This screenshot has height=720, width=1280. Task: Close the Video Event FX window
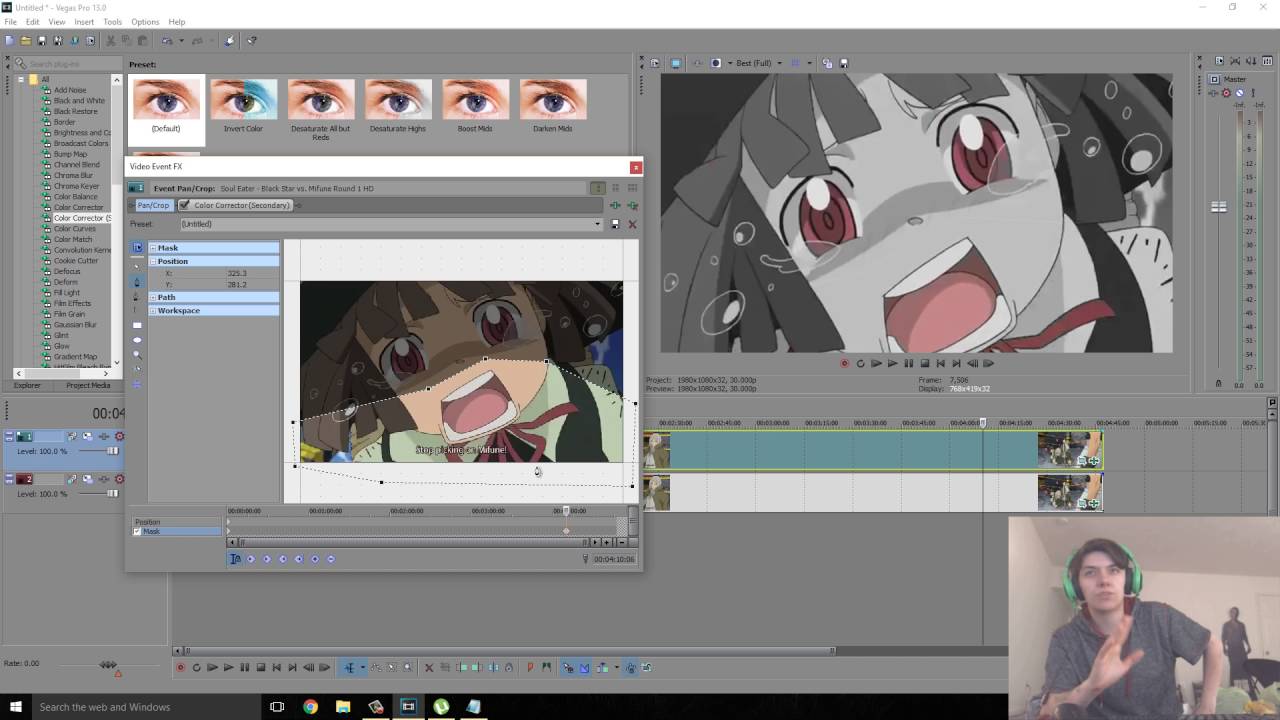click(x=635, y=167)
